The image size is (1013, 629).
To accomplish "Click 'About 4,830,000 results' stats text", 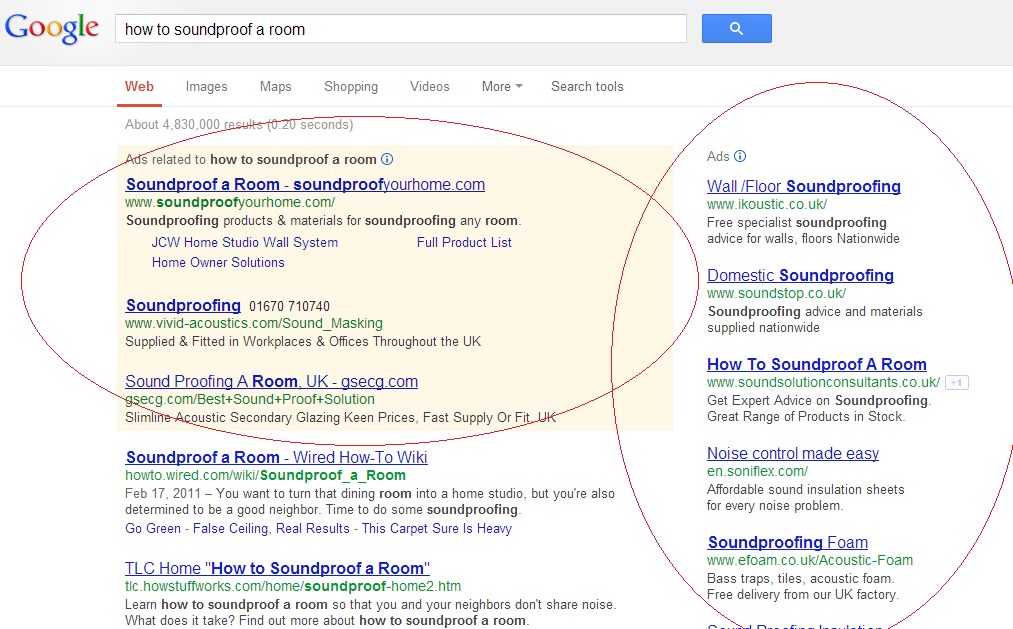I will 239,124.
